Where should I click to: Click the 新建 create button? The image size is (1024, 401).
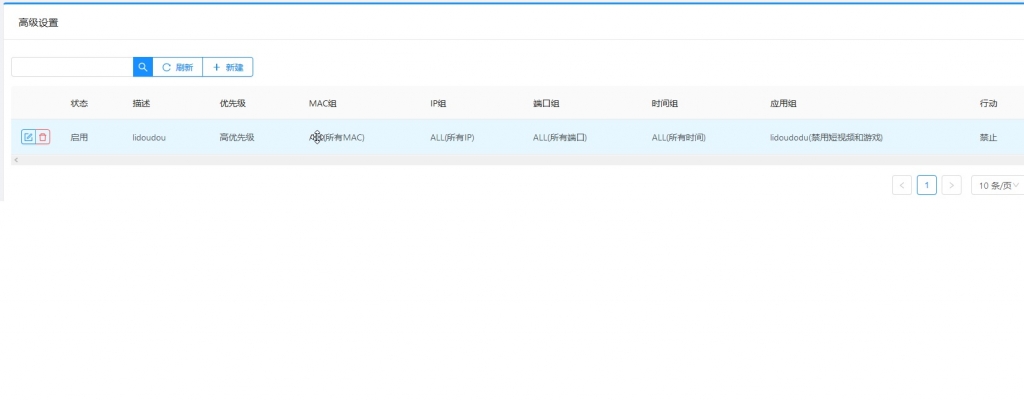click(x=228, y=67)
